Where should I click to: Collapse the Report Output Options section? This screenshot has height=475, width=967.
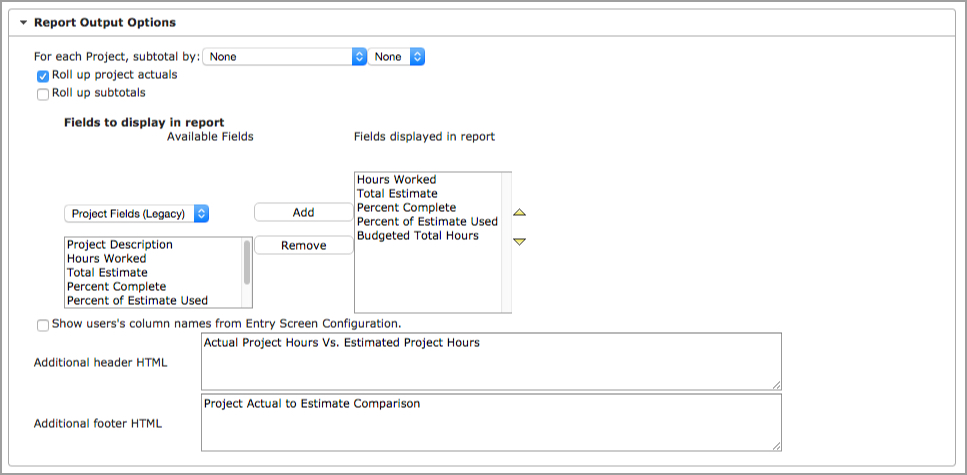[23, 23]
